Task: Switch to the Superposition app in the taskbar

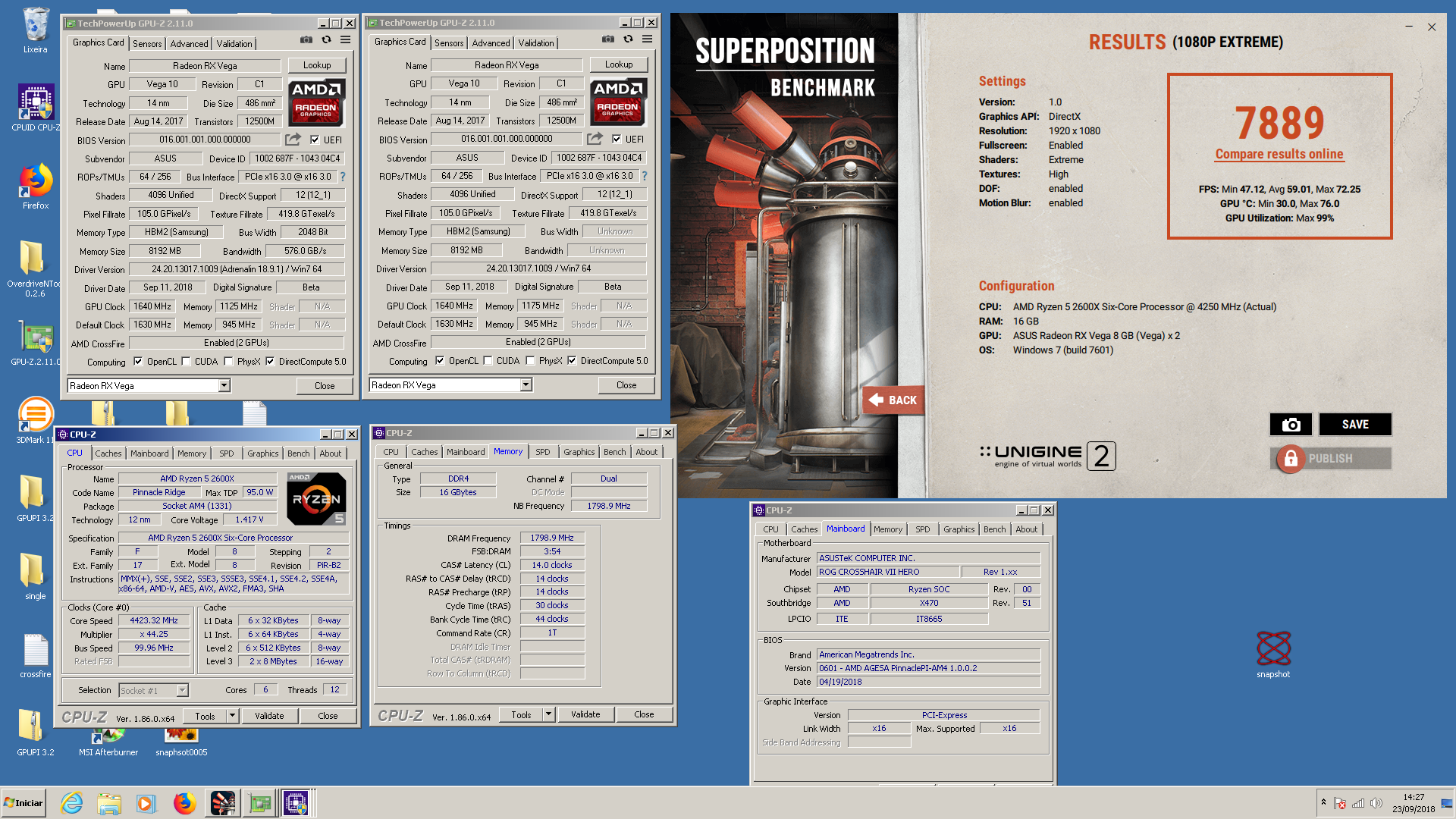Action: (x=222, y=803)
